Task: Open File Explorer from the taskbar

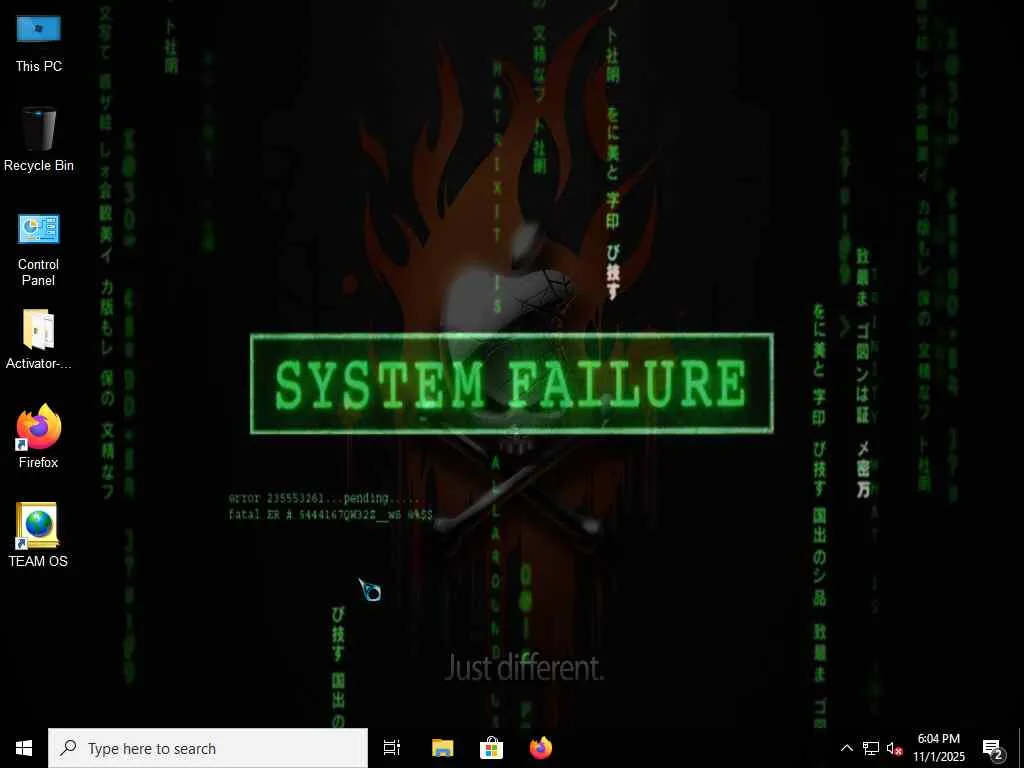Action: [443, 748]
